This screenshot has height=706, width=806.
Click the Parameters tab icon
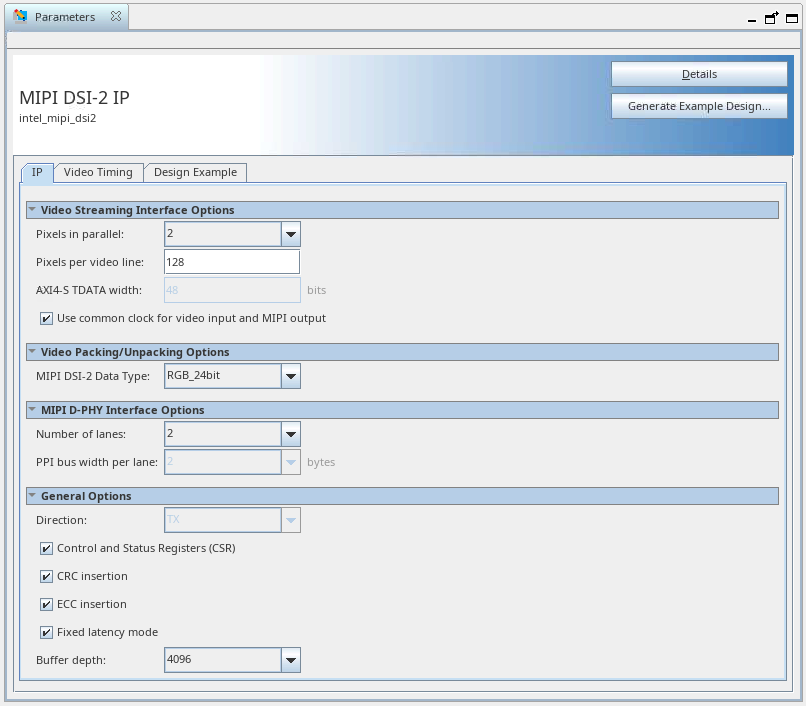[20, 16]
